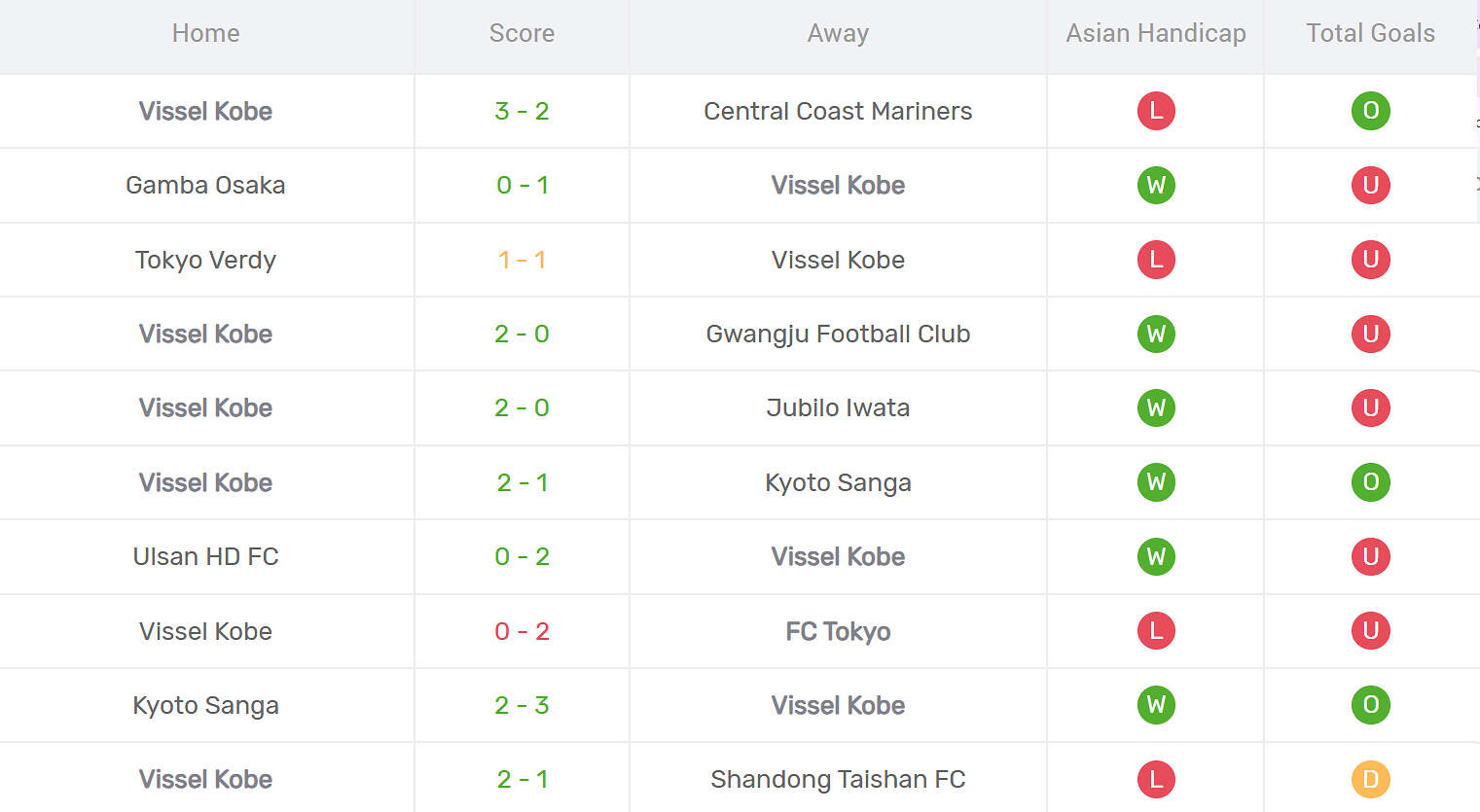1480x812 pixels.
Task: Click red L handicap badge in FC Tokyo row
Action: click(x=1156, y=631)
